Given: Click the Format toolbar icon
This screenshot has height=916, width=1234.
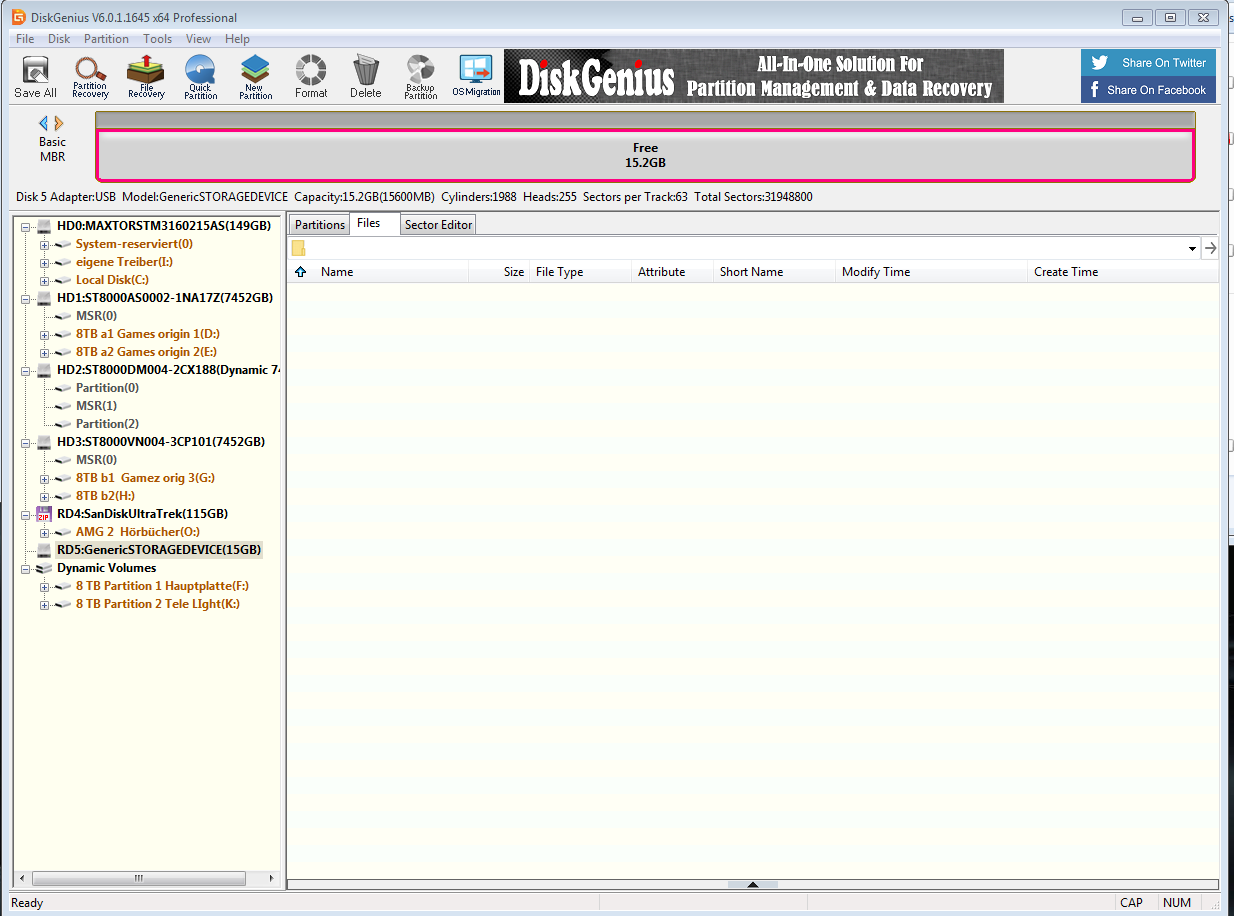Looking at the screenshot, I should 311,77.
